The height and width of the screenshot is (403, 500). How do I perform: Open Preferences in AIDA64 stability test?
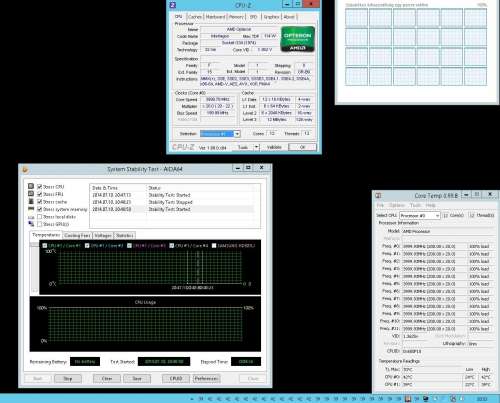(206, 379)
